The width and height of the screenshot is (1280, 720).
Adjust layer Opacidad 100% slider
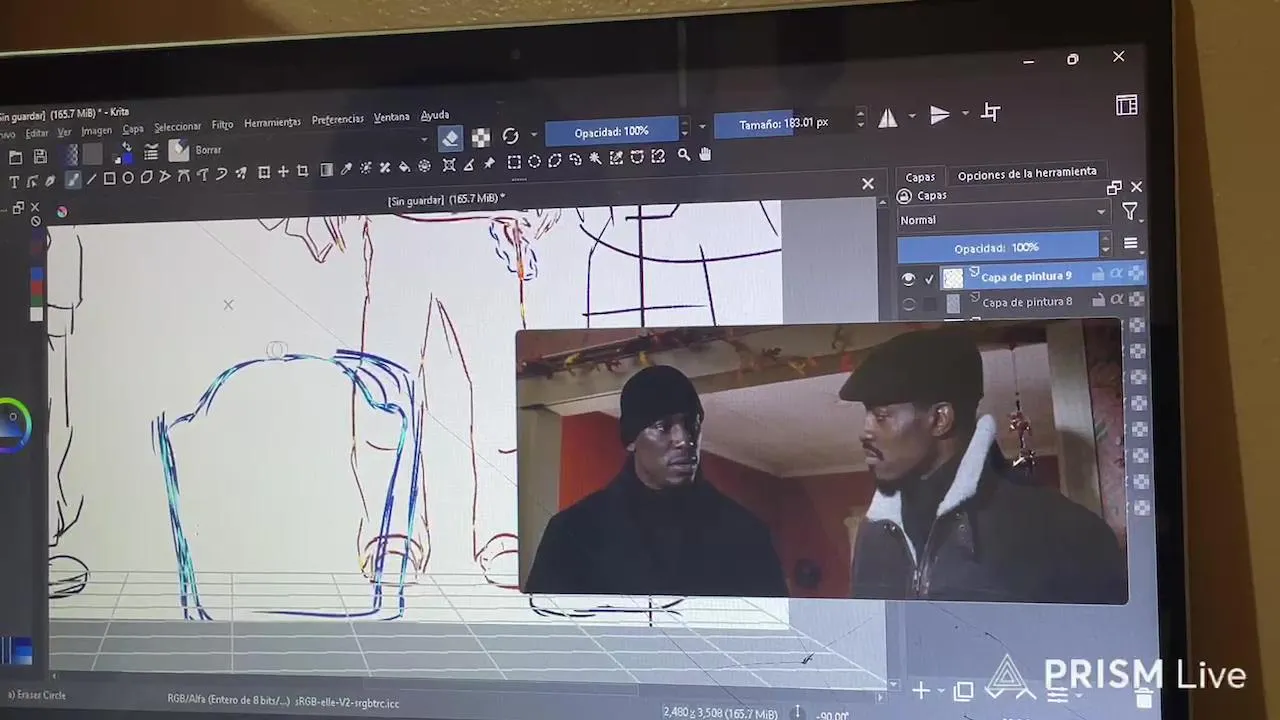tap(997, 247)
